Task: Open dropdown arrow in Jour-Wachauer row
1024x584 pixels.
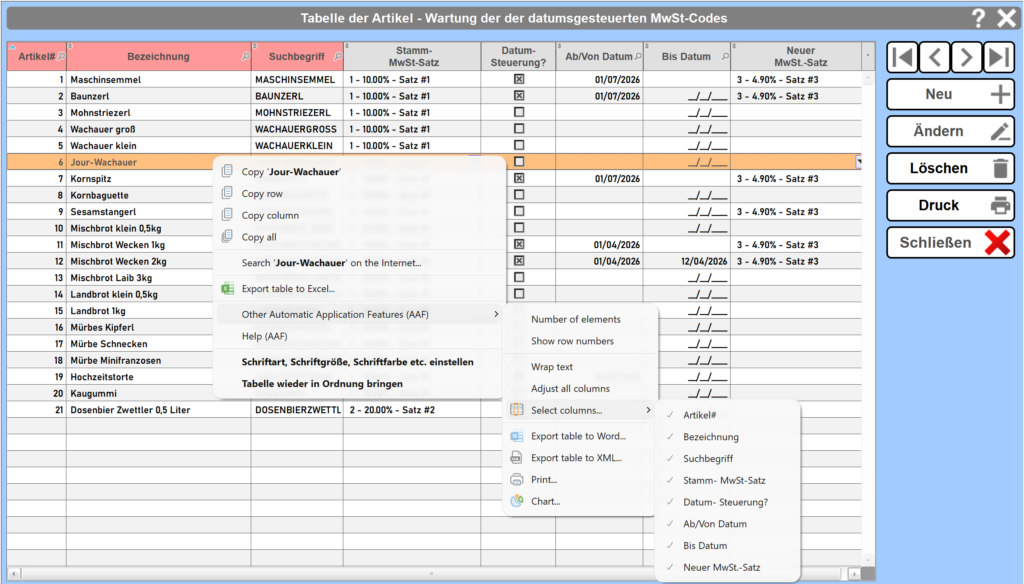Action: (x=859, y=162)
